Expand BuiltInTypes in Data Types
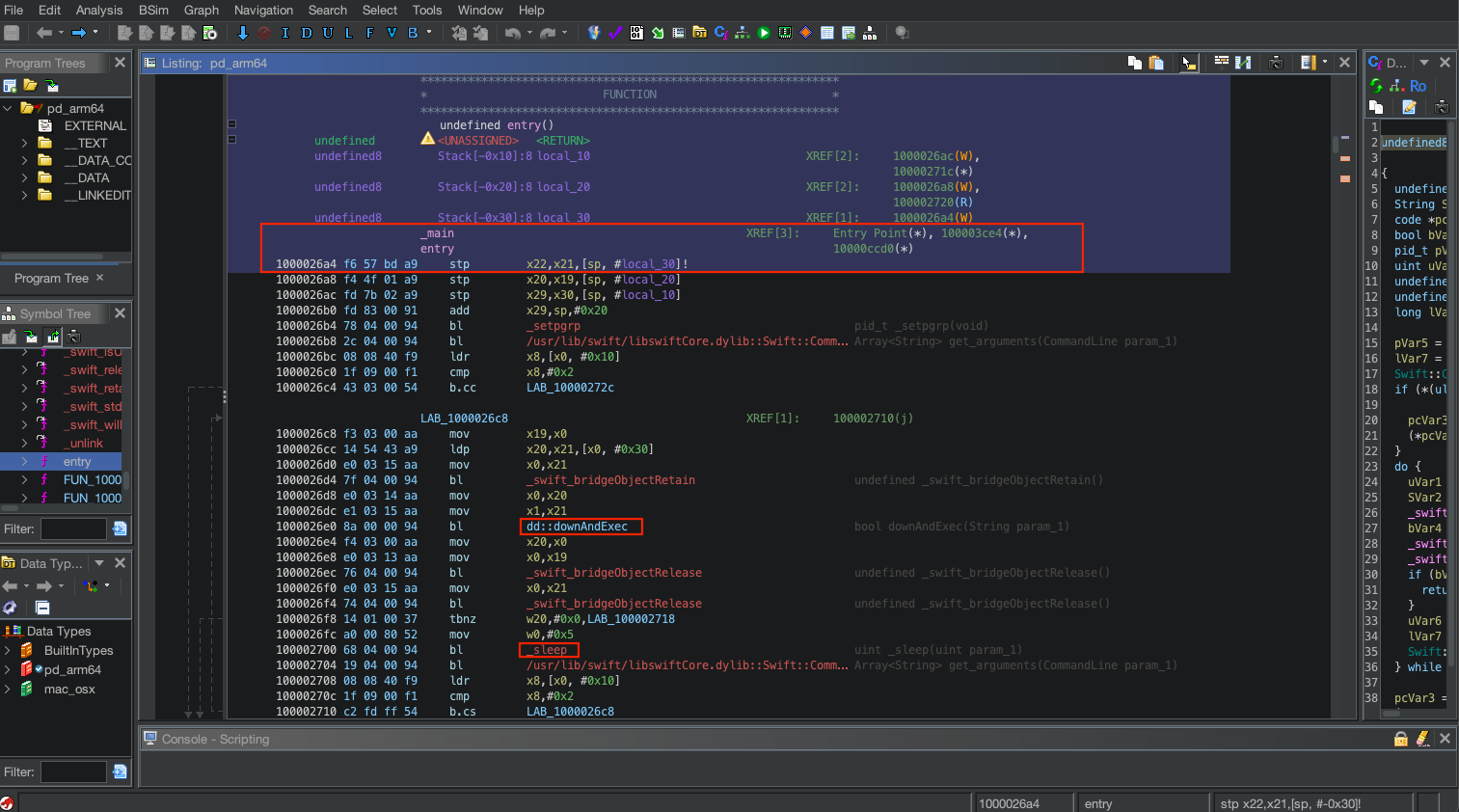 8,650
